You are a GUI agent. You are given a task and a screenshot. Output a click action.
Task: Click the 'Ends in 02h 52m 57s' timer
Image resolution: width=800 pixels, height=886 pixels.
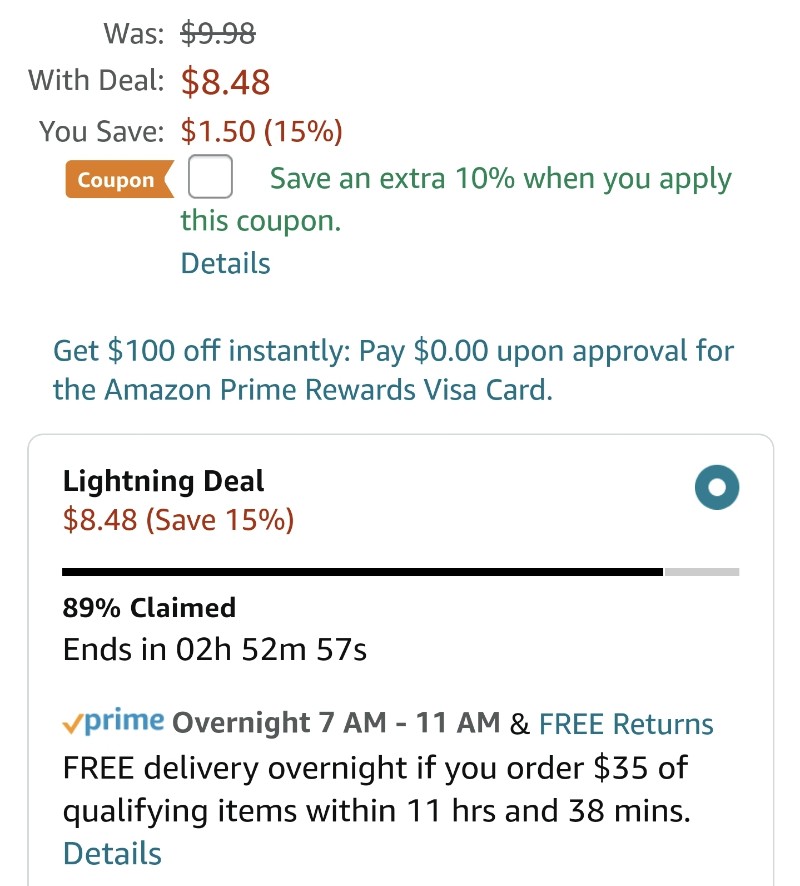(x=215, y=649)
